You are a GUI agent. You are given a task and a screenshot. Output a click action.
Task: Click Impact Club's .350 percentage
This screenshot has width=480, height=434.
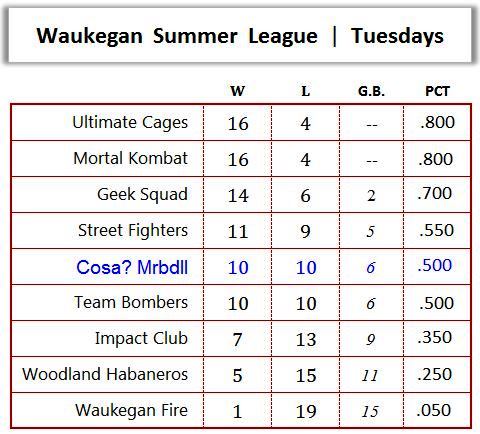click(437, 338)
